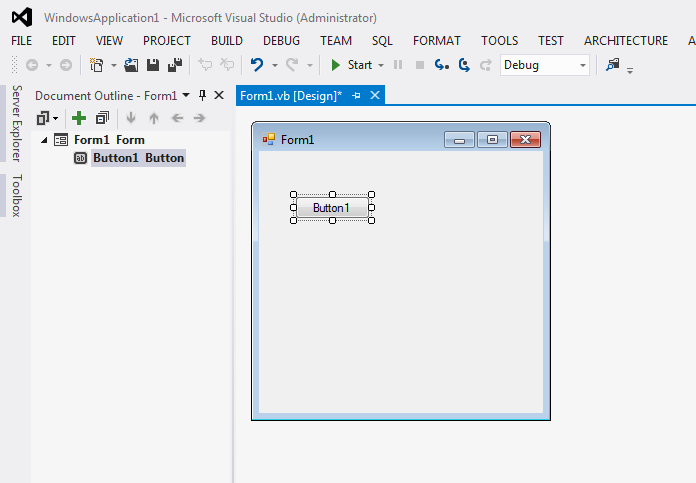
Task: Click the Break All pause icon
Action: [x=398, y=65]
